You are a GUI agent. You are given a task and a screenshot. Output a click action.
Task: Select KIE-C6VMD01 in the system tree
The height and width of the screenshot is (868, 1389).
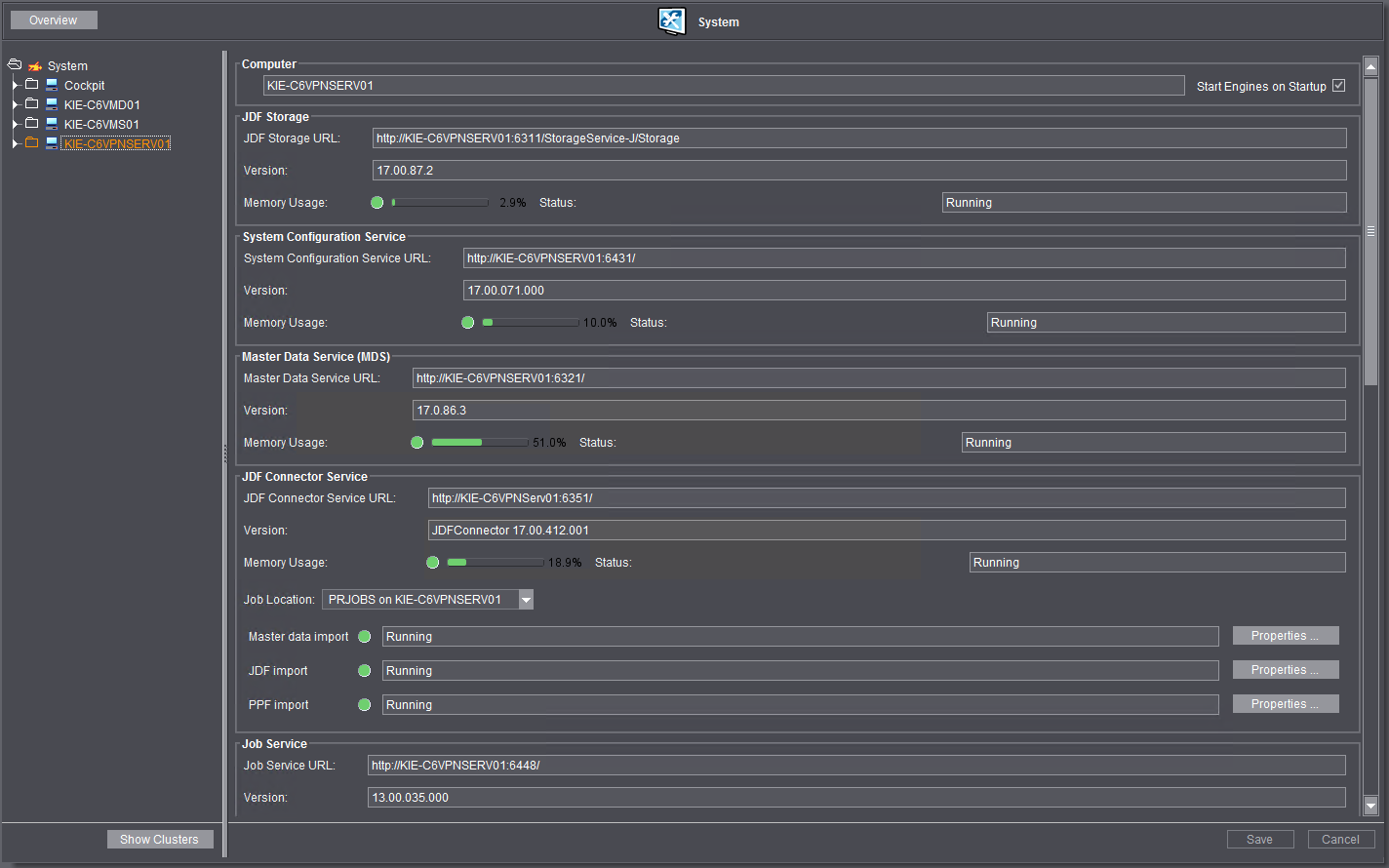[101, 104]
